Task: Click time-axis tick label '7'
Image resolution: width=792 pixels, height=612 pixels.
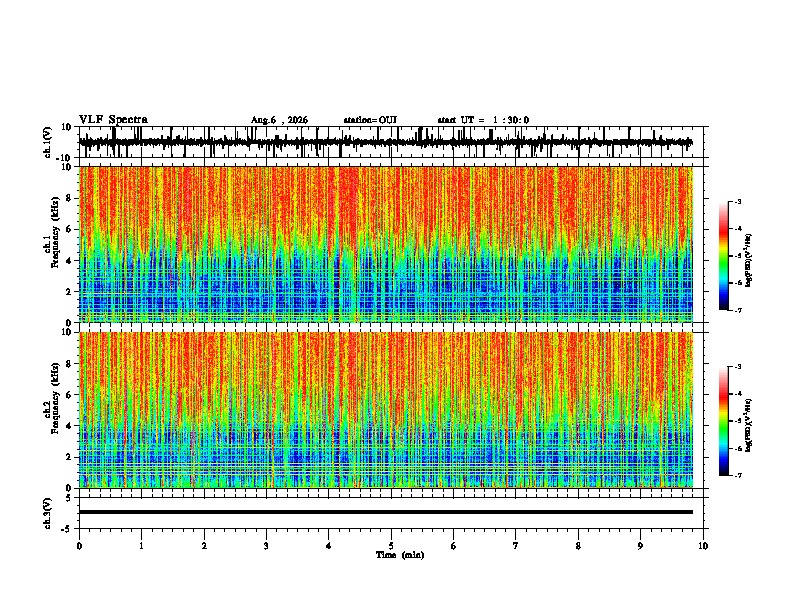Action: 516,546
